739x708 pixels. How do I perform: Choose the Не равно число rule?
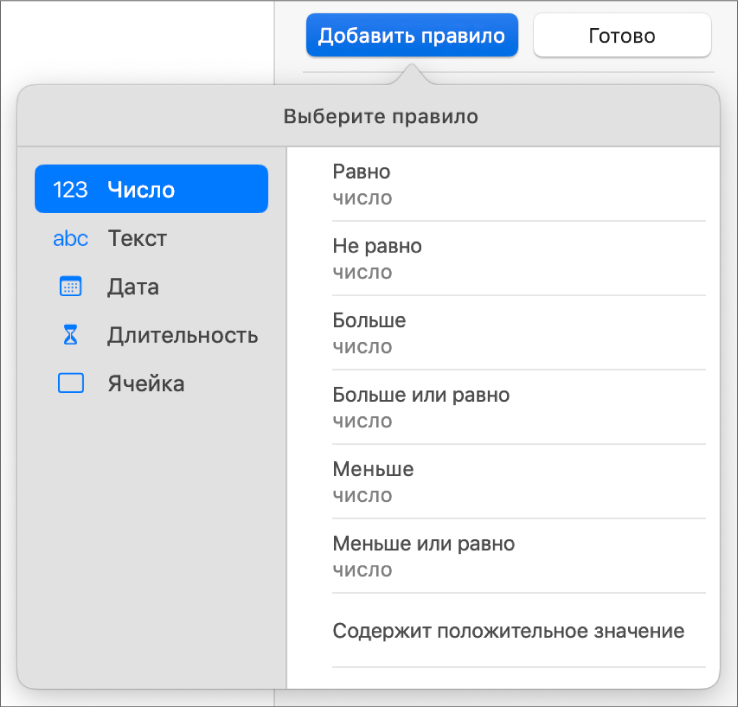[519, 258]
